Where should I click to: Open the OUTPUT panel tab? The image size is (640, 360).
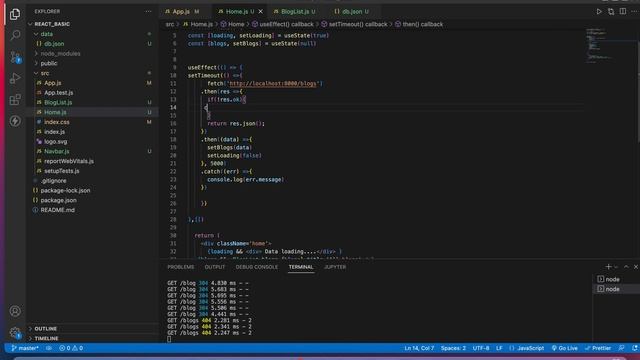(x=215, y=267)
